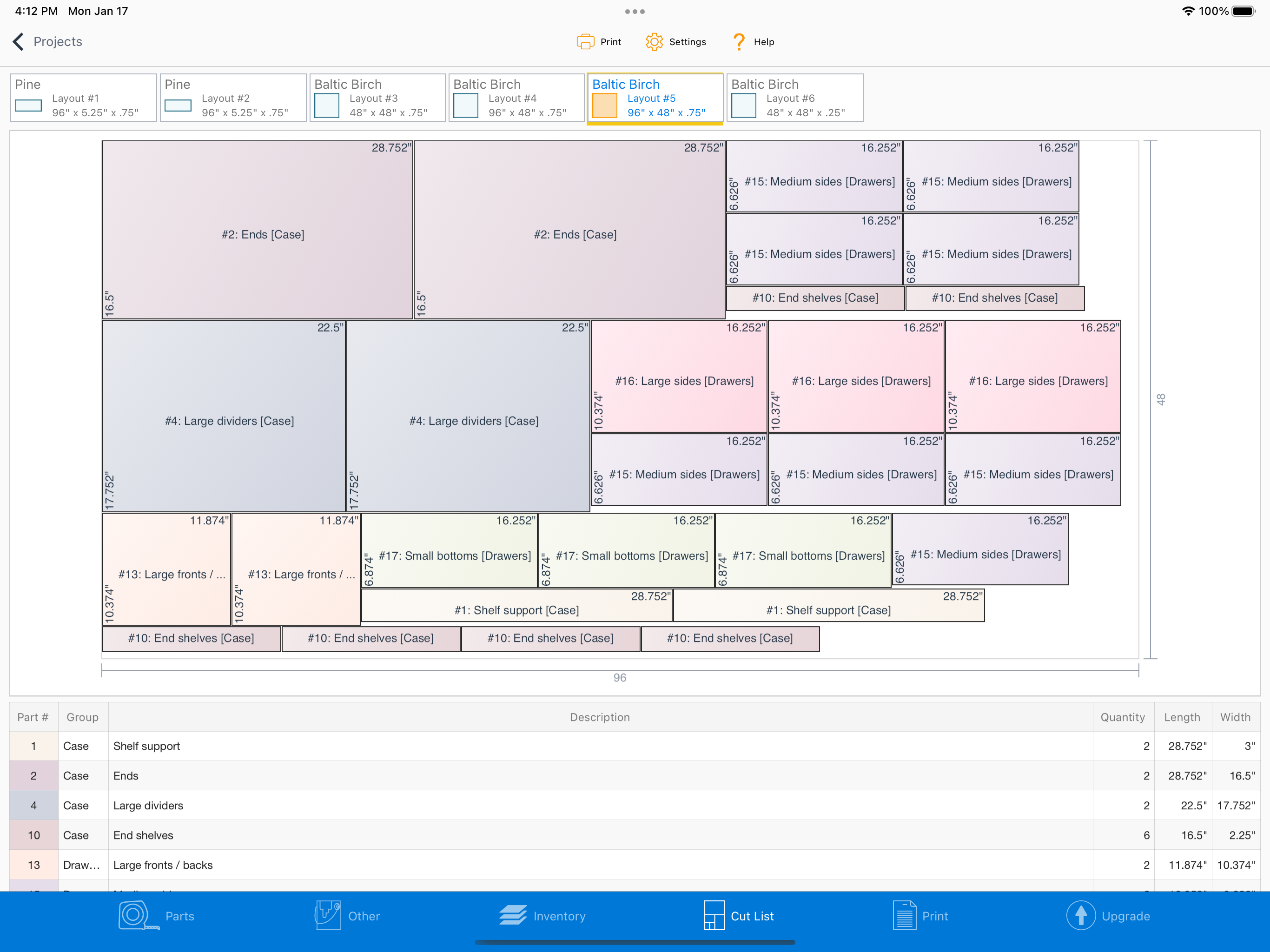1270x952 pixels.
Task: Tap the back chevron next to Projects
Action: (x=19, y=41)
